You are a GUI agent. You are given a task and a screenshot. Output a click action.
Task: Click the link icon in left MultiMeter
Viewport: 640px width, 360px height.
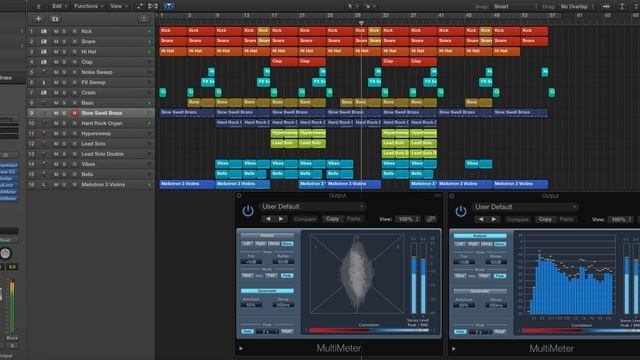(430, 219)
